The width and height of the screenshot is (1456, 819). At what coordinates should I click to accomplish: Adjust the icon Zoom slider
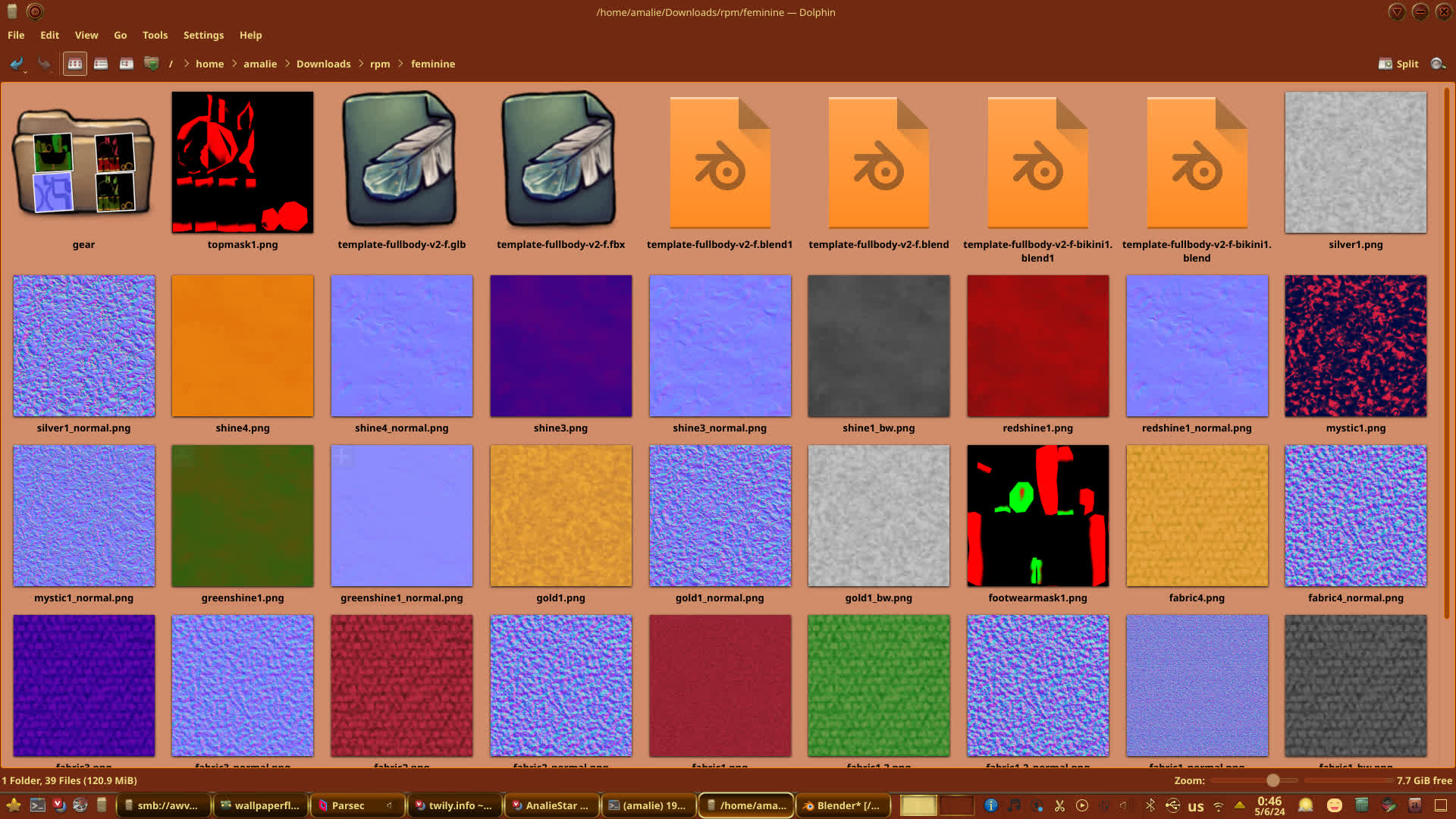coord(1272,780)
